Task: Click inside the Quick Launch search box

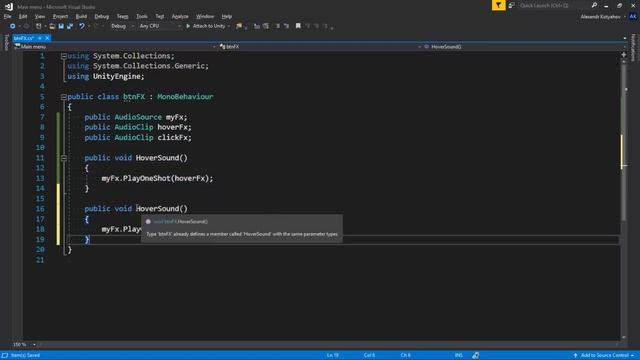Action: [x=553, y=5]
